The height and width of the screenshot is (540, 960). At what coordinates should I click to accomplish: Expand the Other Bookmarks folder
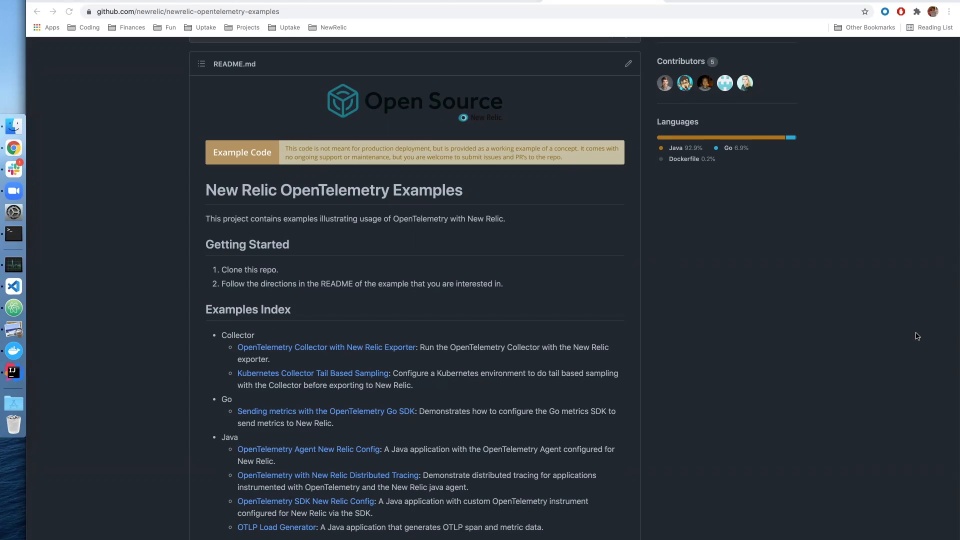tap(864, 28)
